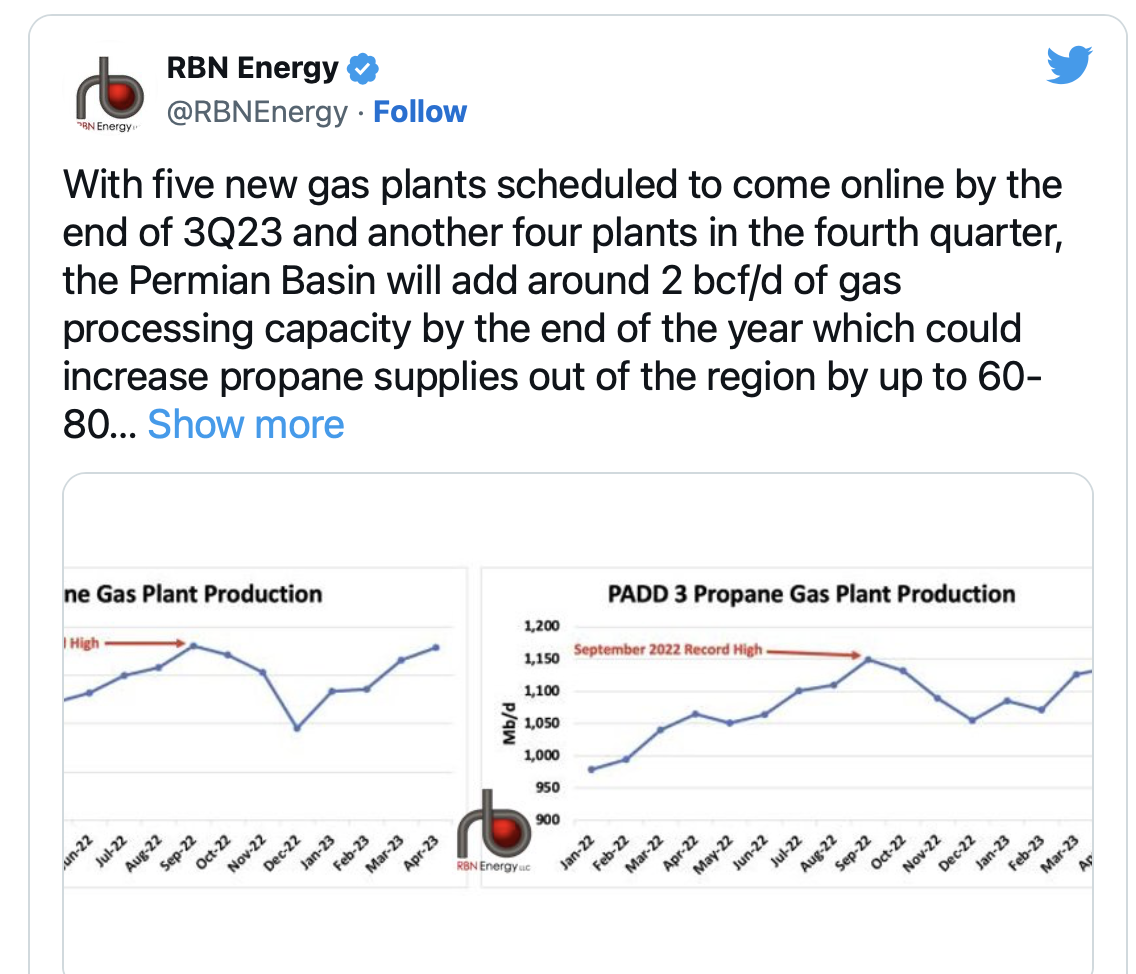Click the blue verified badge icon
1136x974 pixels.
coord(362,69)
